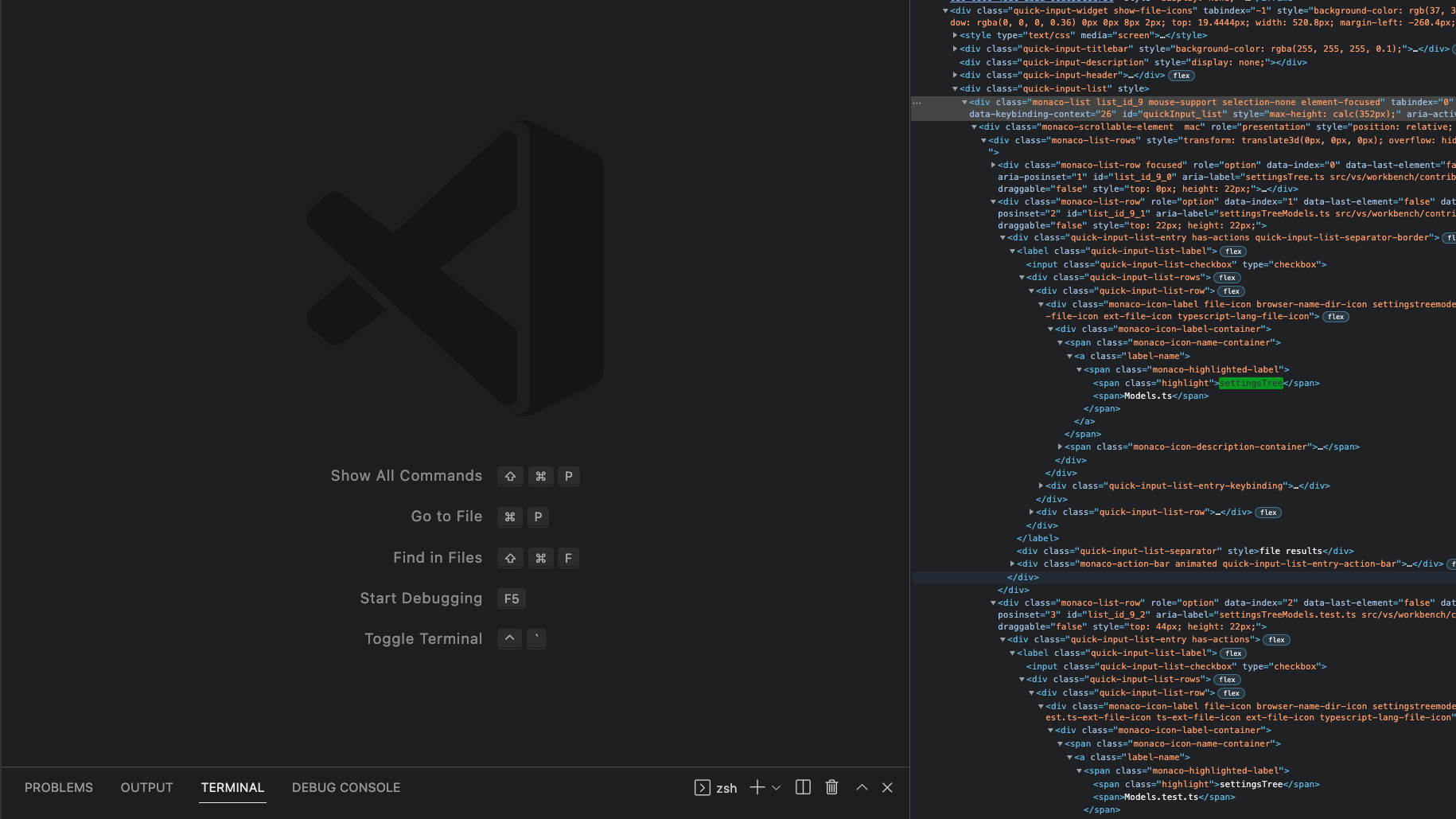The image size is (1456, 819).
Task: Open the DEBUG CONSOLE tab
Action: [x=345, y=787]
